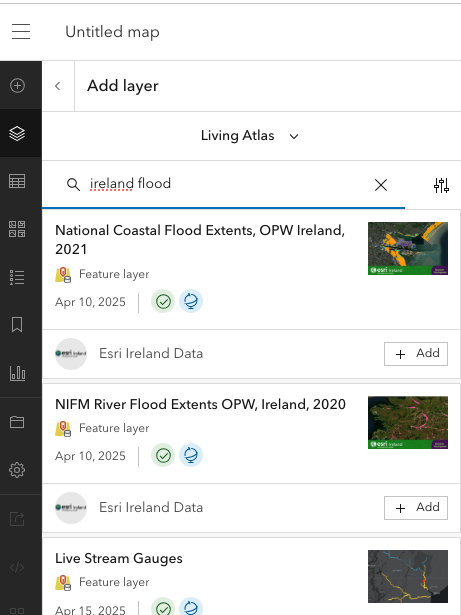Screen dimensions: 461x615
Task: Click the Live Stream Gauges thumbnail
Action: (408, 576)
